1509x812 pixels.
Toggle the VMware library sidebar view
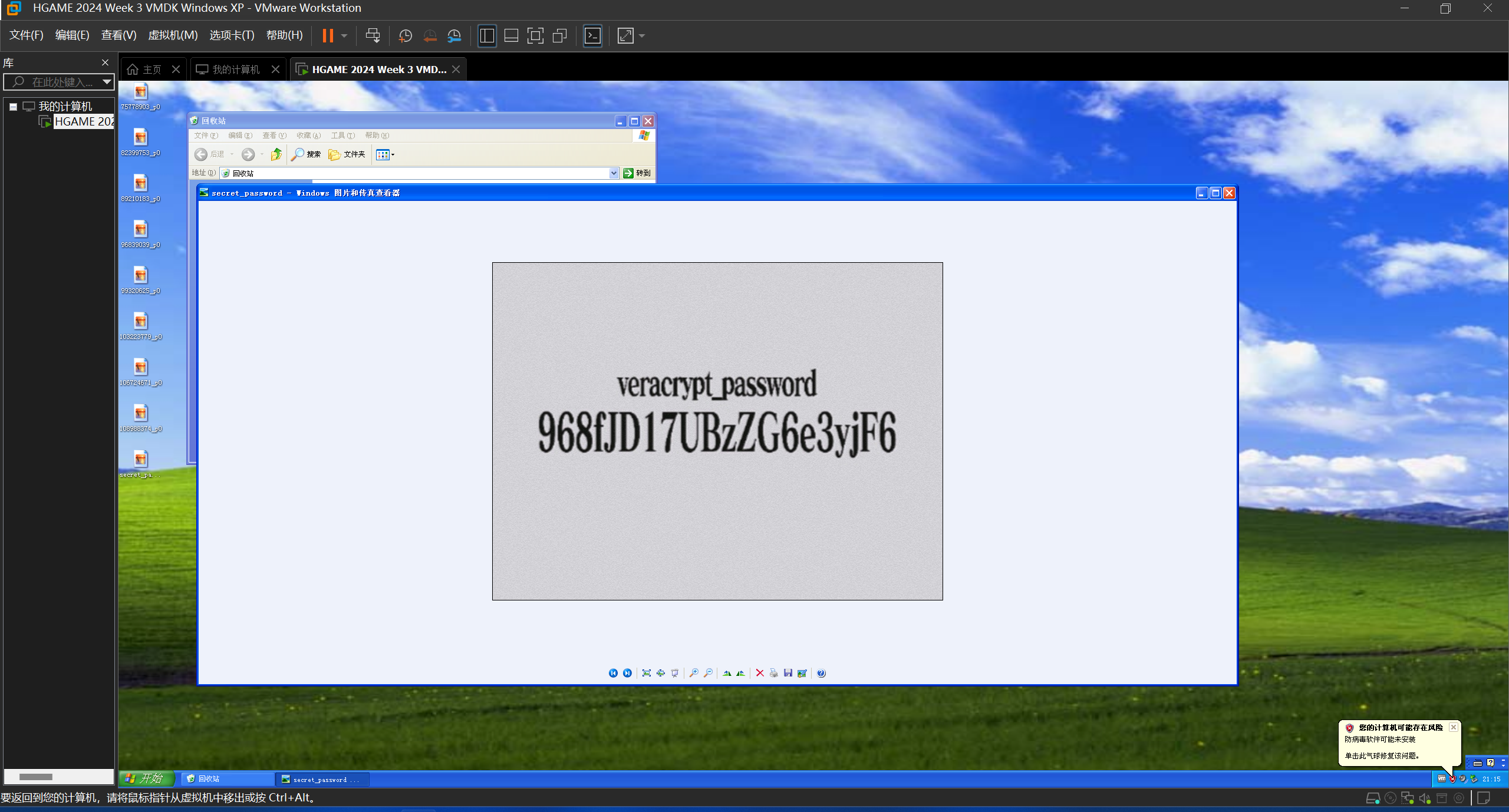tap(487, 36)
